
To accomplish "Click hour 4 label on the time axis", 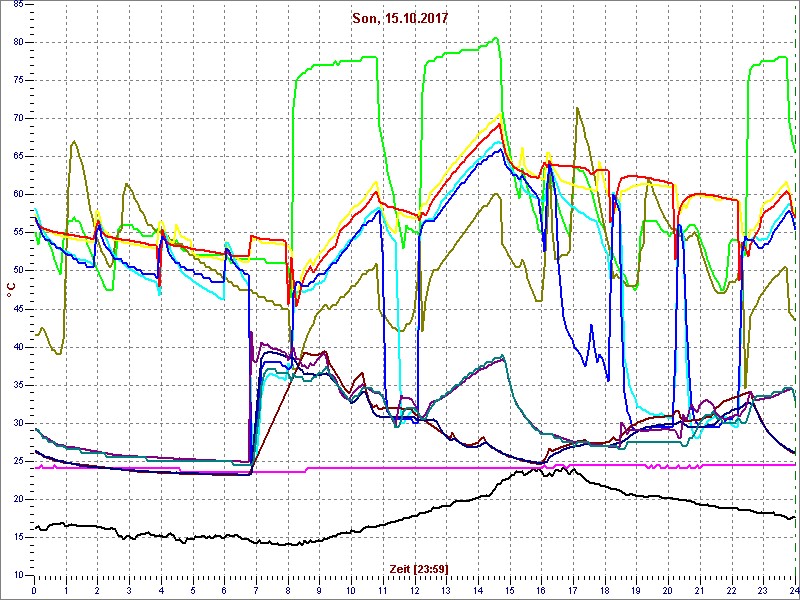I will tap(161, 591).
